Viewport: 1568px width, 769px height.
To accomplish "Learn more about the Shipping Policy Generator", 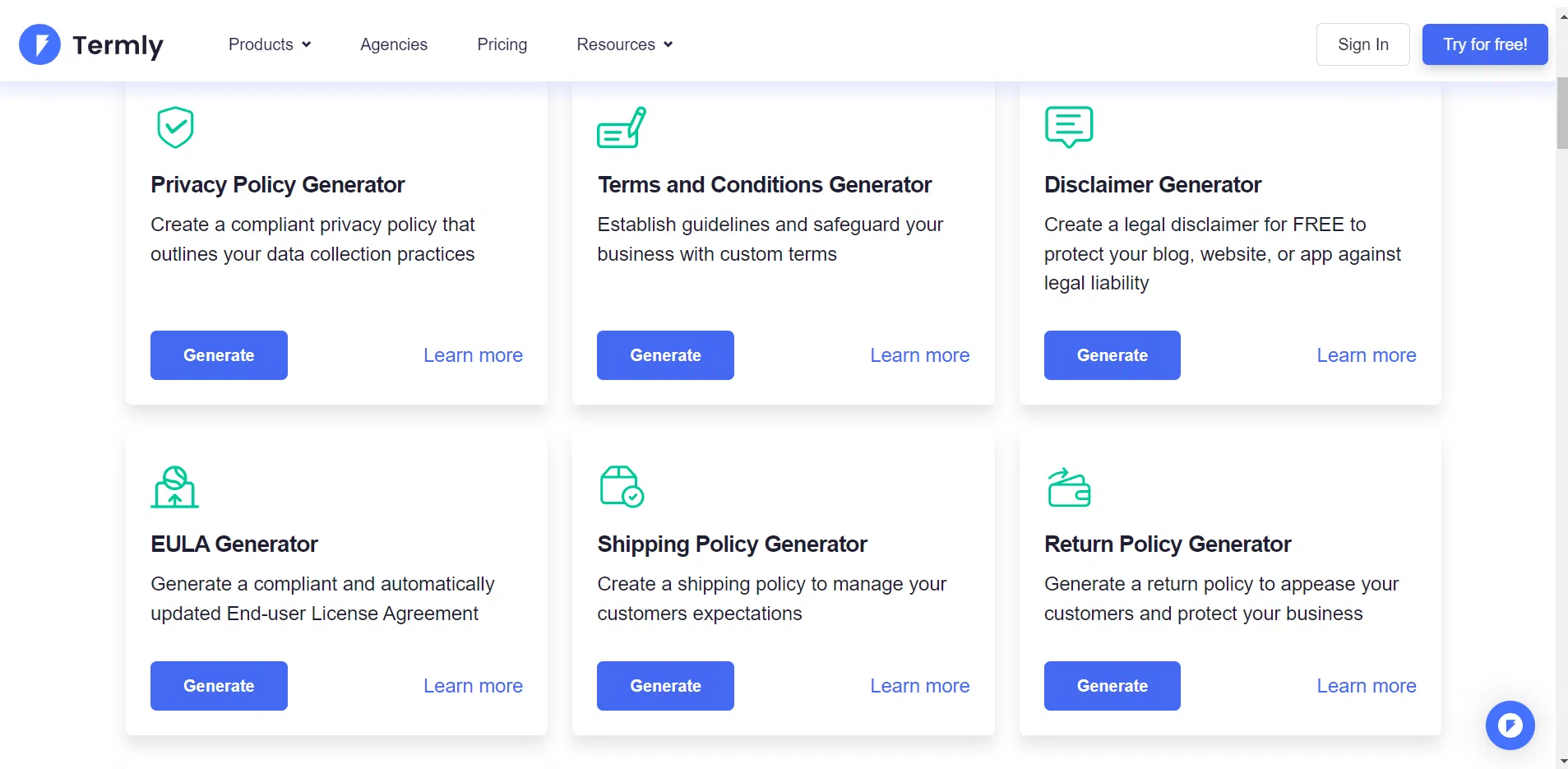I will (x=919, y=685).
